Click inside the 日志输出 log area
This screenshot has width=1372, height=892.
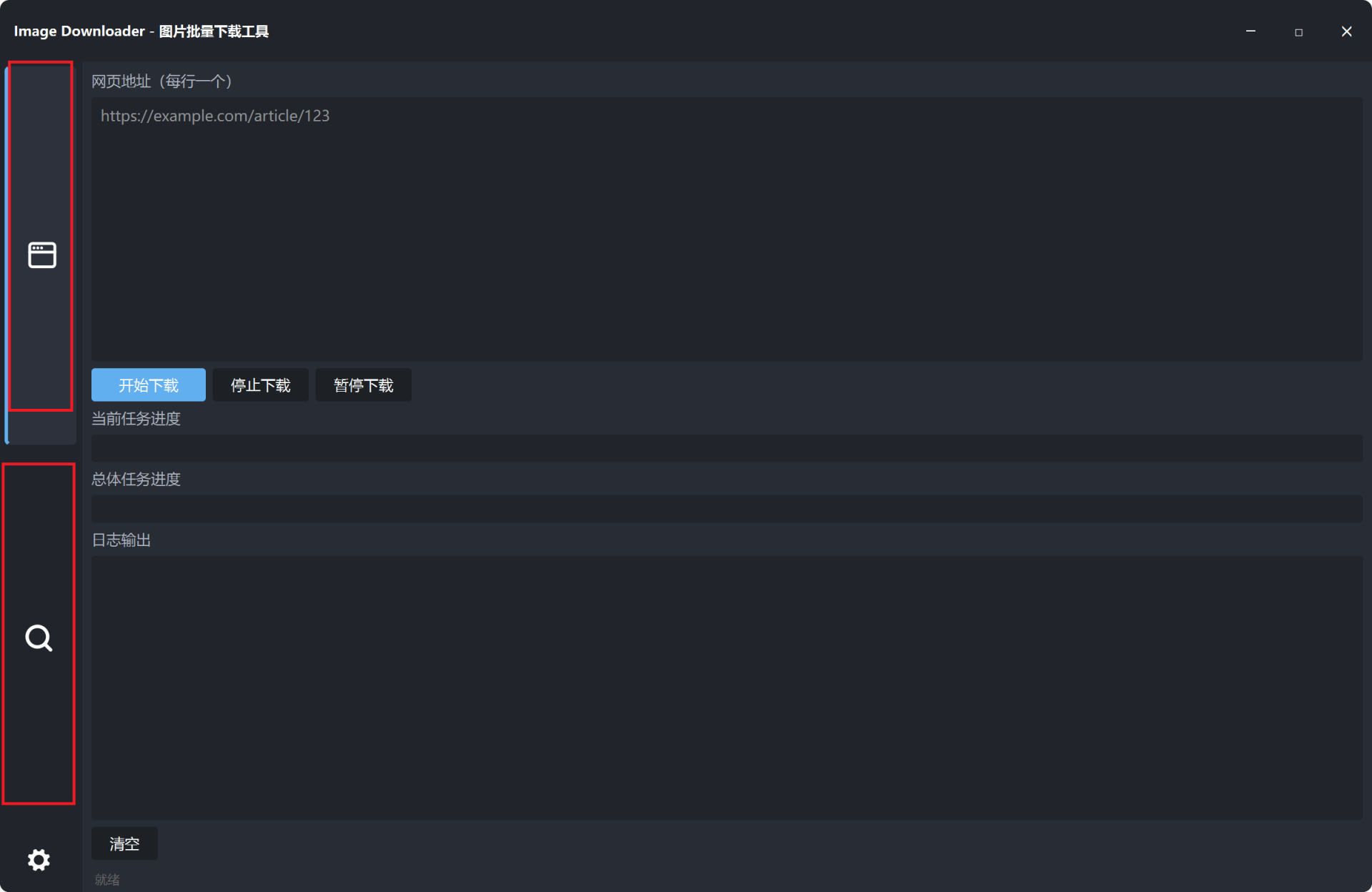click(727, 688)
